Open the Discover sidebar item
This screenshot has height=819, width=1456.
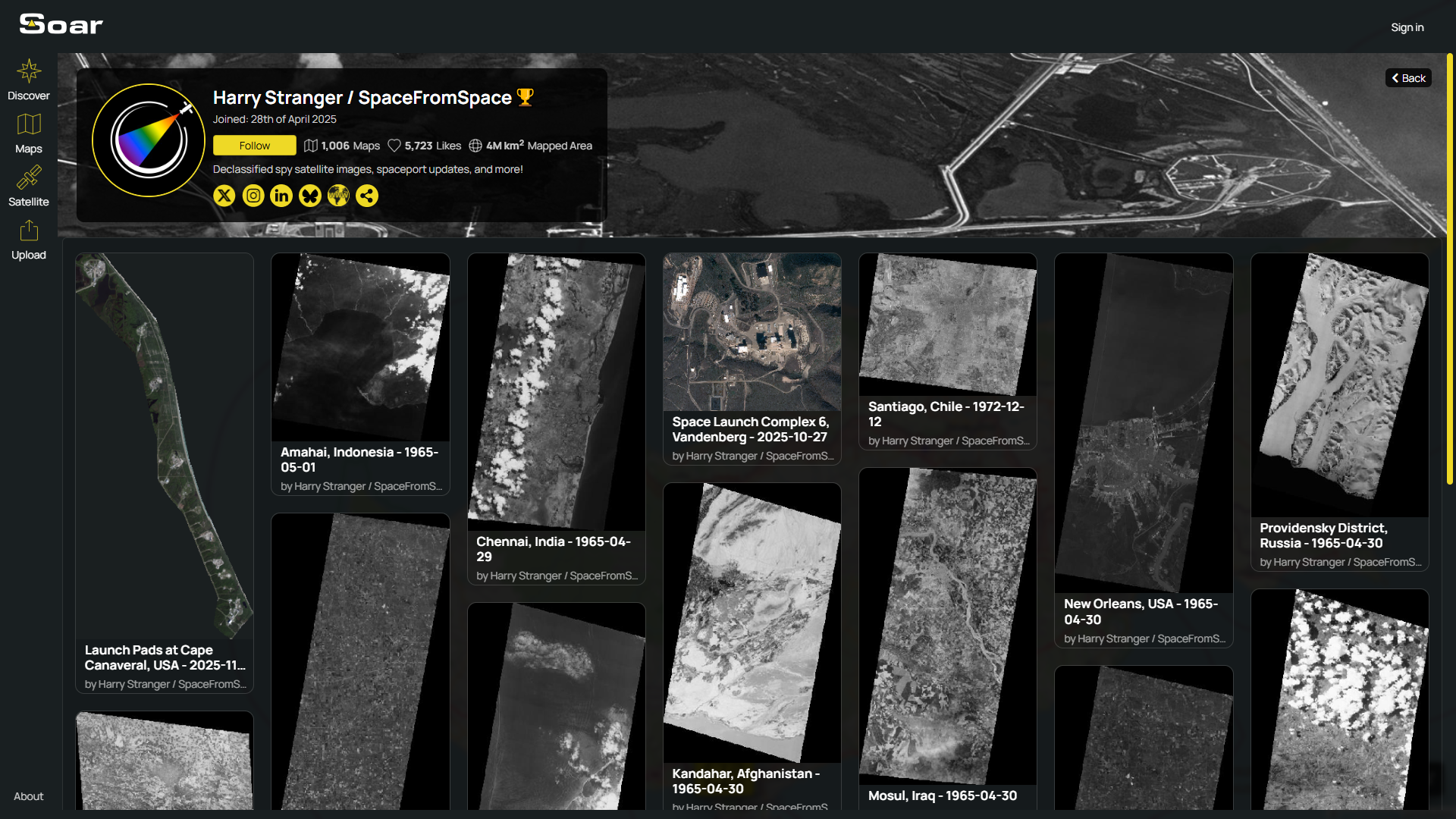coord(29,80)
